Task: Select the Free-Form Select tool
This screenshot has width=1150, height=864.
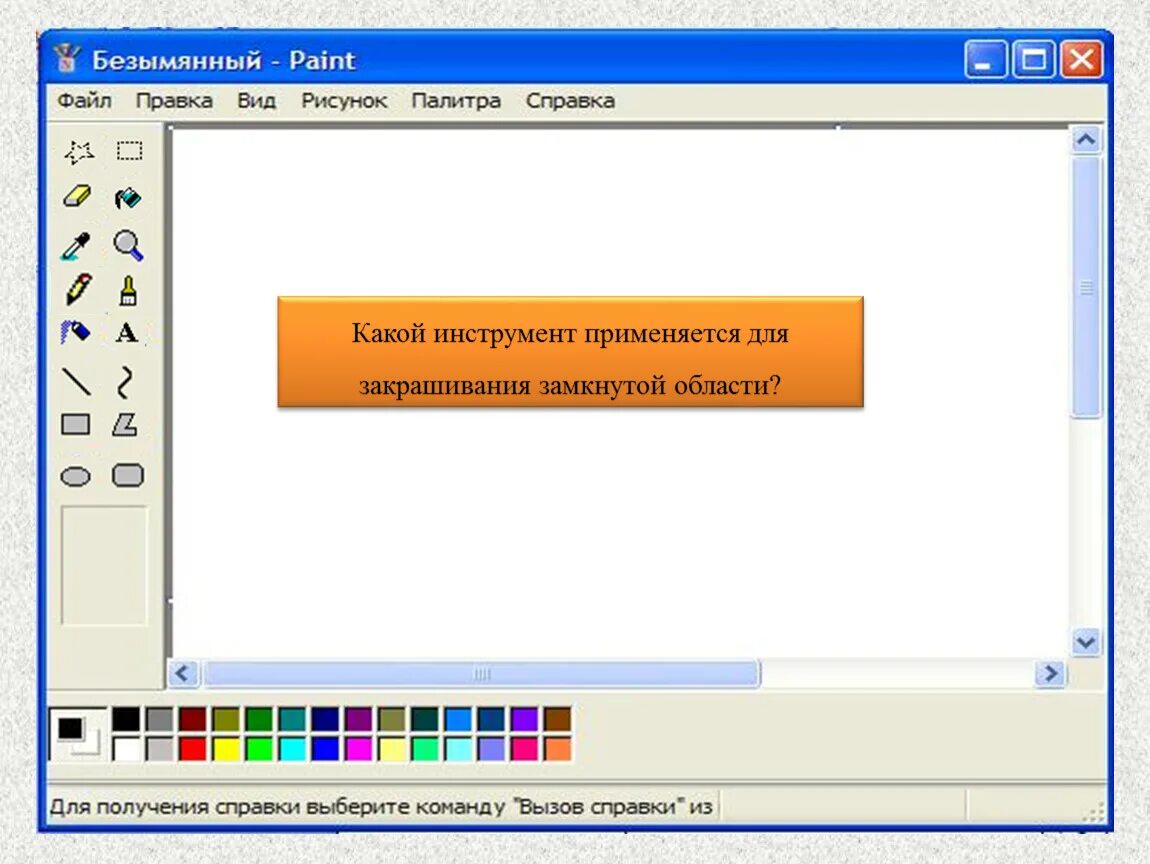Action: click(x=78, y=152)
